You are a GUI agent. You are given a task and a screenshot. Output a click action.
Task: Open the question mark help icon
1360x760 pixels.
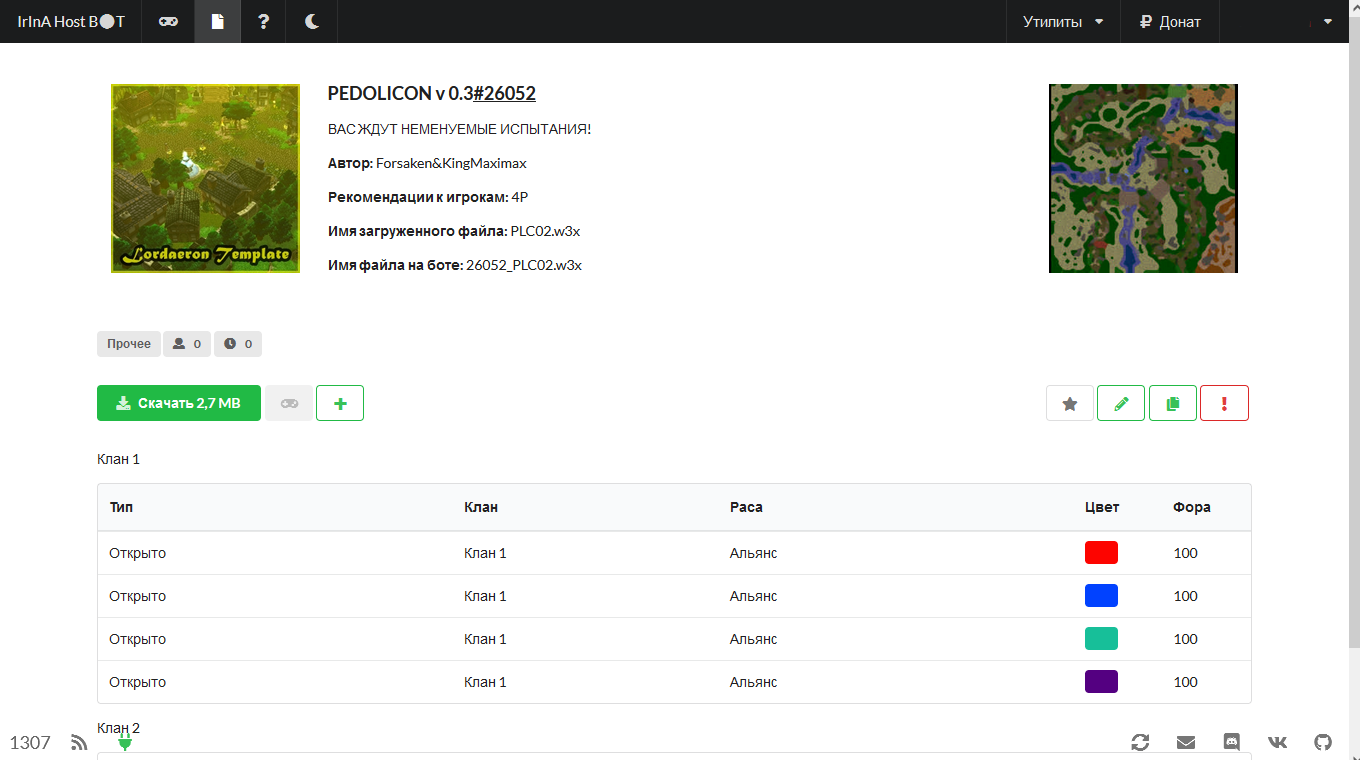[x=263, y=21]
